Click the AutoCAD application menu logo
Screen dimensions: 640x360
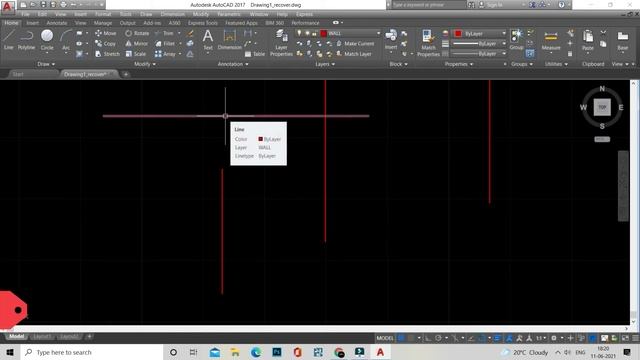(7, 7)
